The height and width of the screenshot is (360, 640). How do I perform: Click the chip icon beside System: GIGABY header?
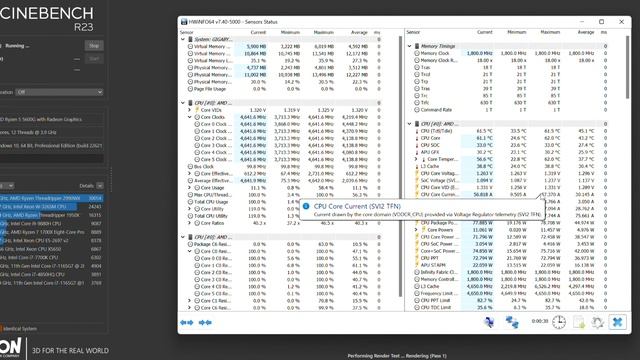pyautogui.click(x=190, y=39)
